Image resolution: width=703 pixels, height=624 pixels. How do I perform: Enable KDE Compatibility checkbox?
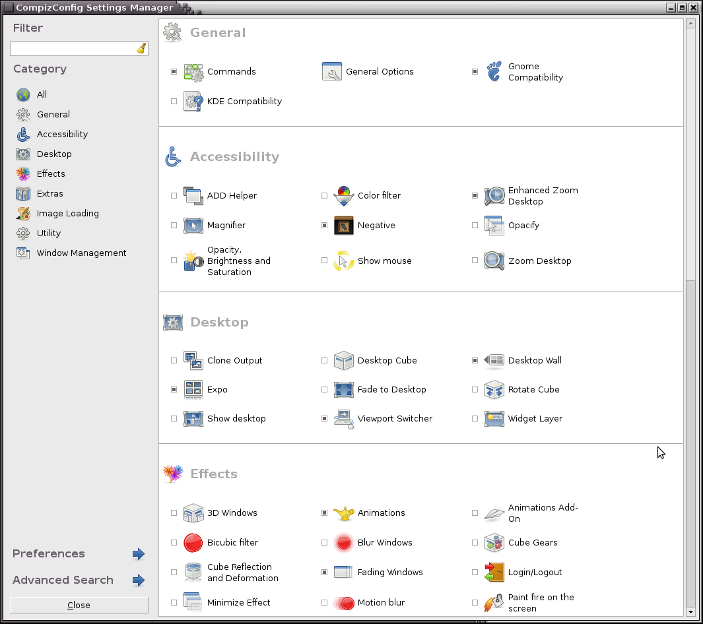point(174,101)
